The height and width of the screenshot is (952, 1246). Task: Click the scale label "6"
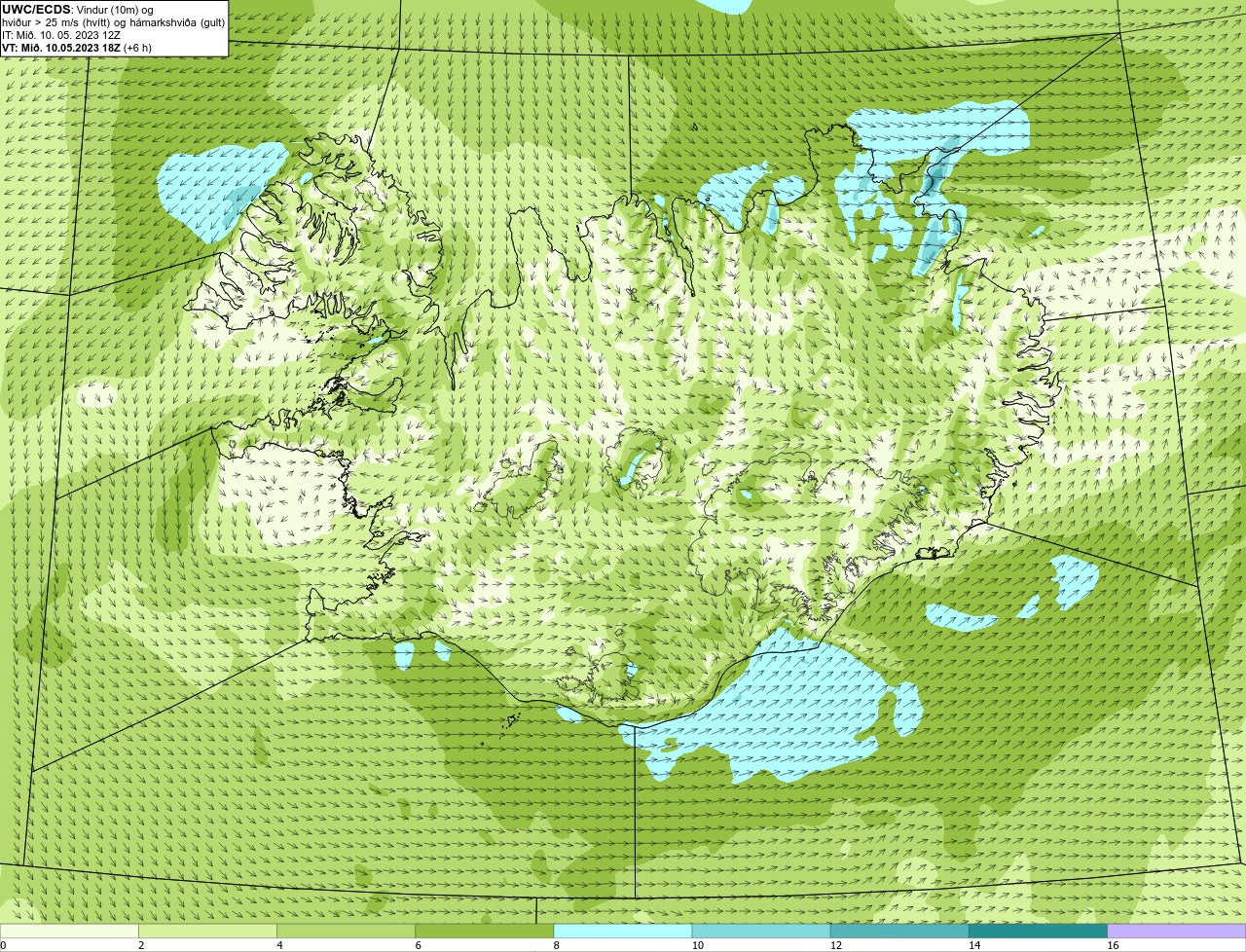pyautogui.click(x=418, y=945)
